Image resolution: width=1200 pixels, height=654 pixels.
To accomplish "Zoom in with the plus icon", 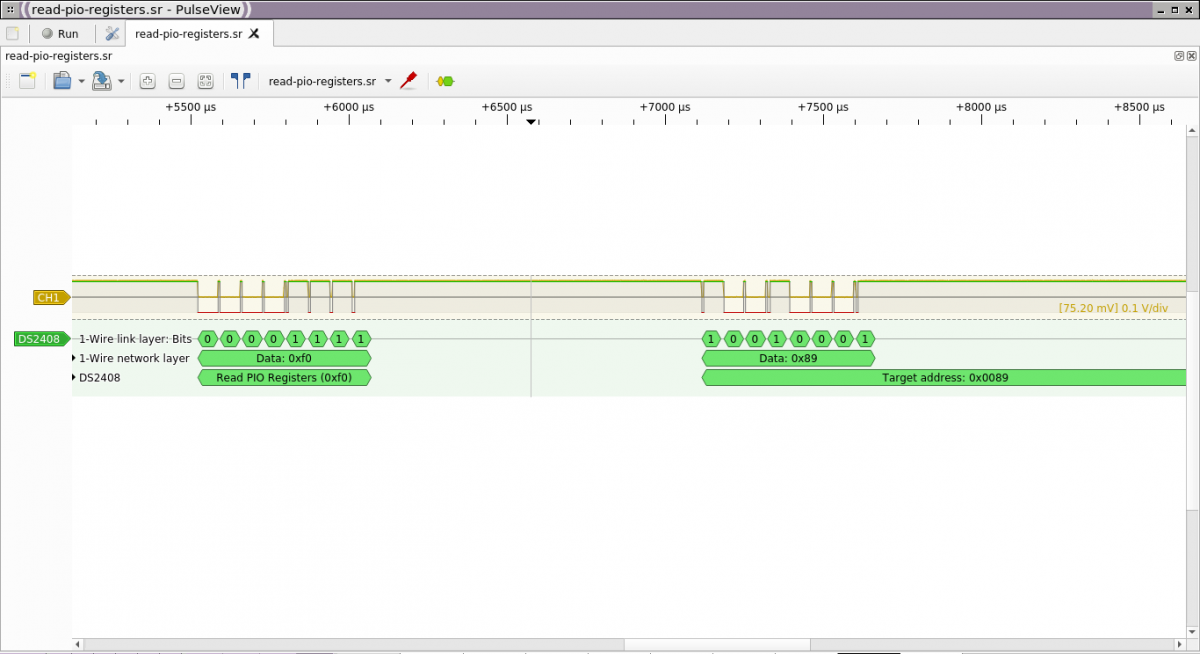I will (147, 81).
